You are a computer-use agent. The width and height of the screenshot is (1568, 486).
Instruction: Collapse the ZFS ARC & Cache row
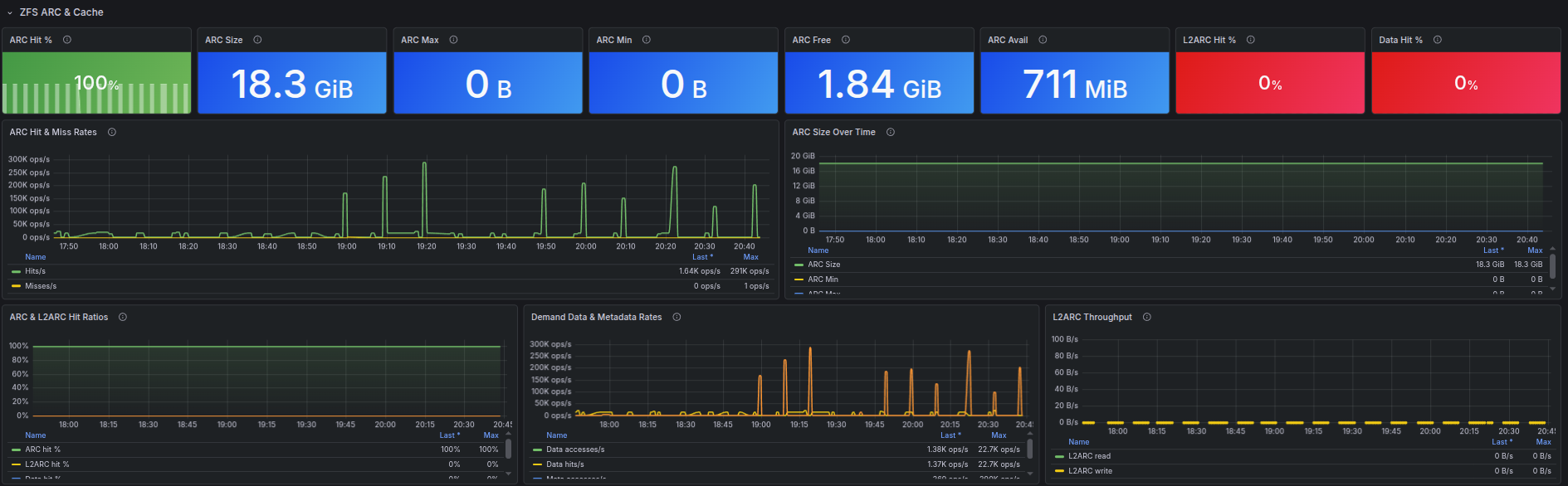pyautogui.click(x=10, y=12)
